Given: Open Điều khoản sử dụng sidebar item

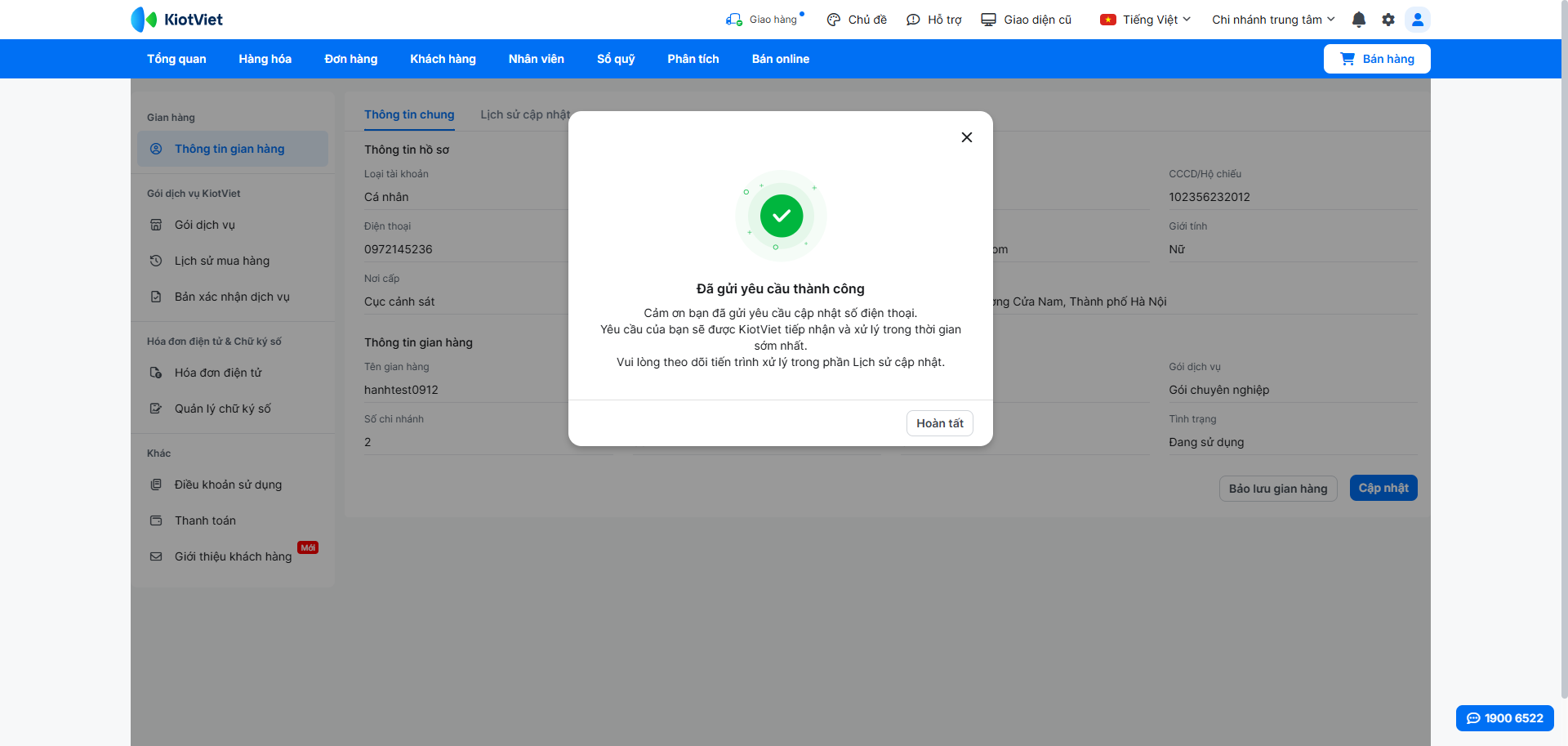Looking at the screenshot, I should click(x=233, y=485).
